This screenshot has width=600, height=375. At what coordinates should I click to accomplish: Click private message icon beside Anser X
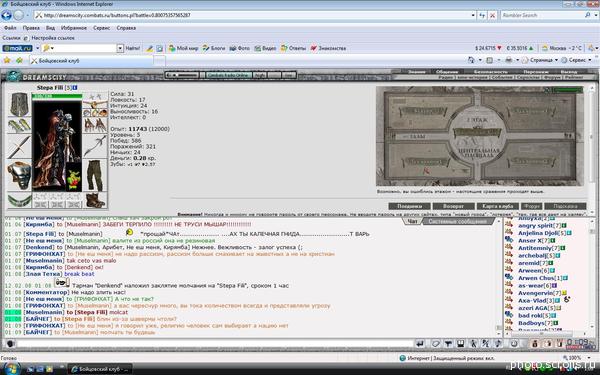[x=509, y=240]
